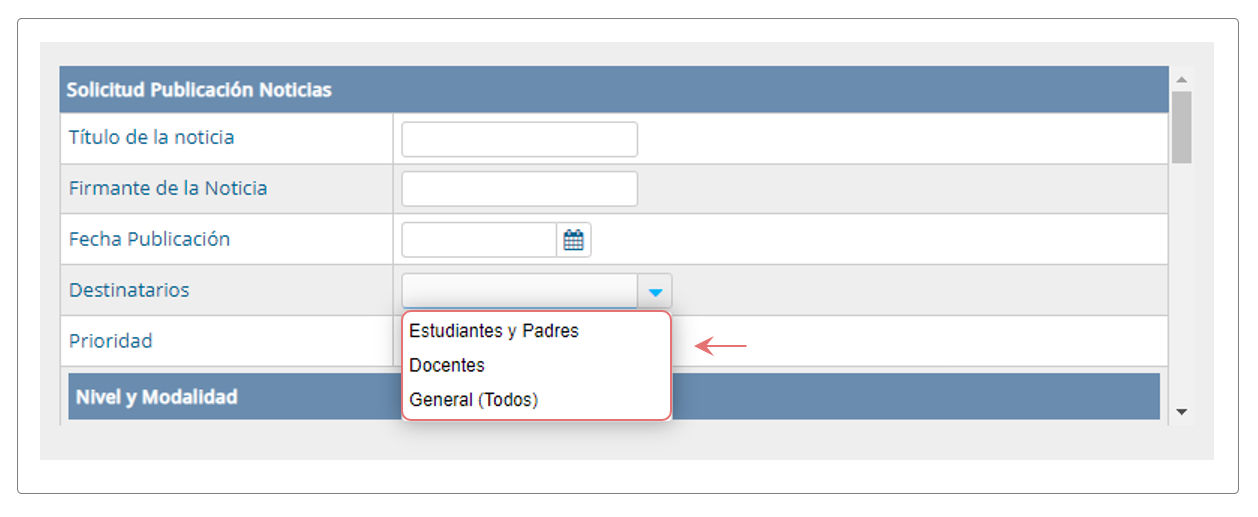This screenshot has height=517, width=1258.
Task: Open the calendar date picker icon
Action: pos(574,240)
